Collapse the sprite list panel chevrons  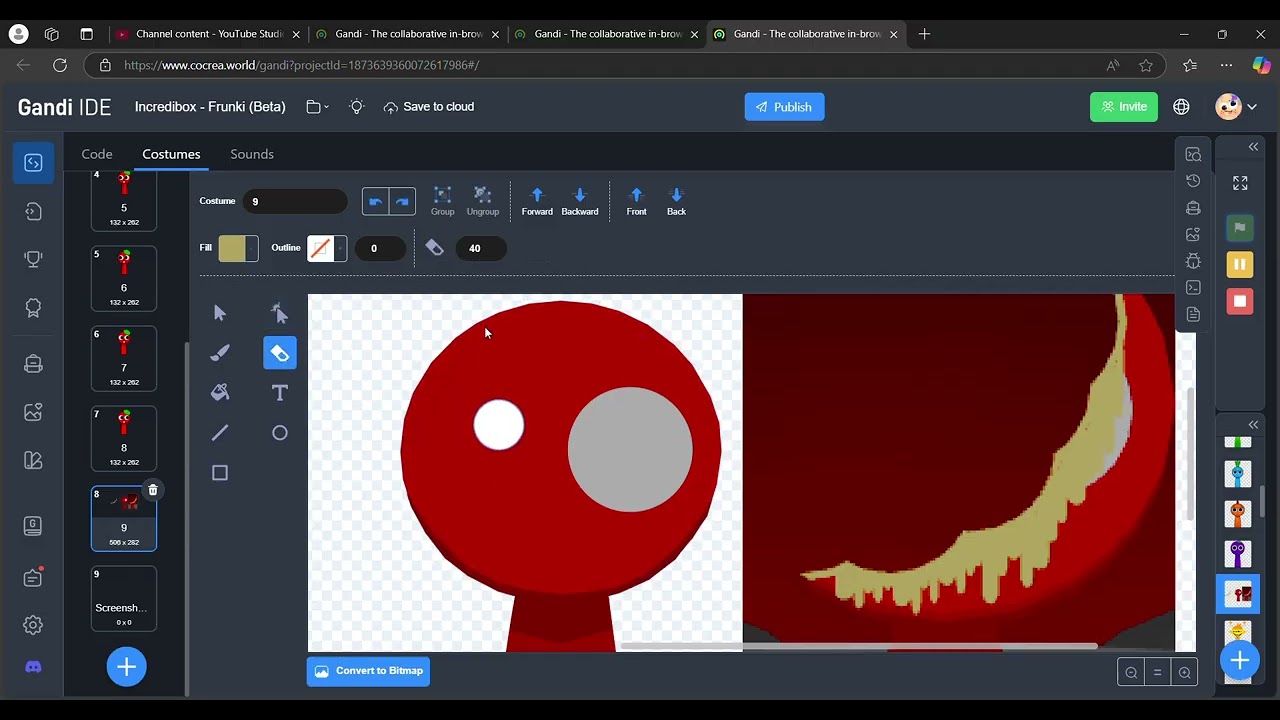click(x=1253, y=425)
